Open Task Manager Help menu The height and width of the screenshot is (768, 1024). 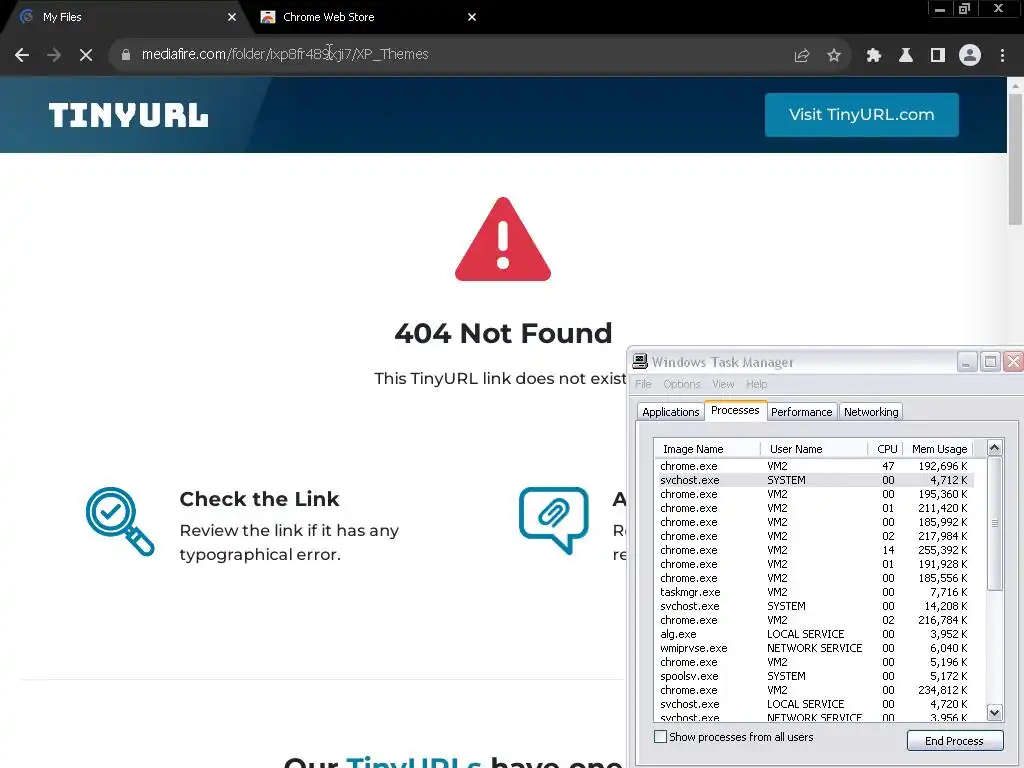point(757,384)
